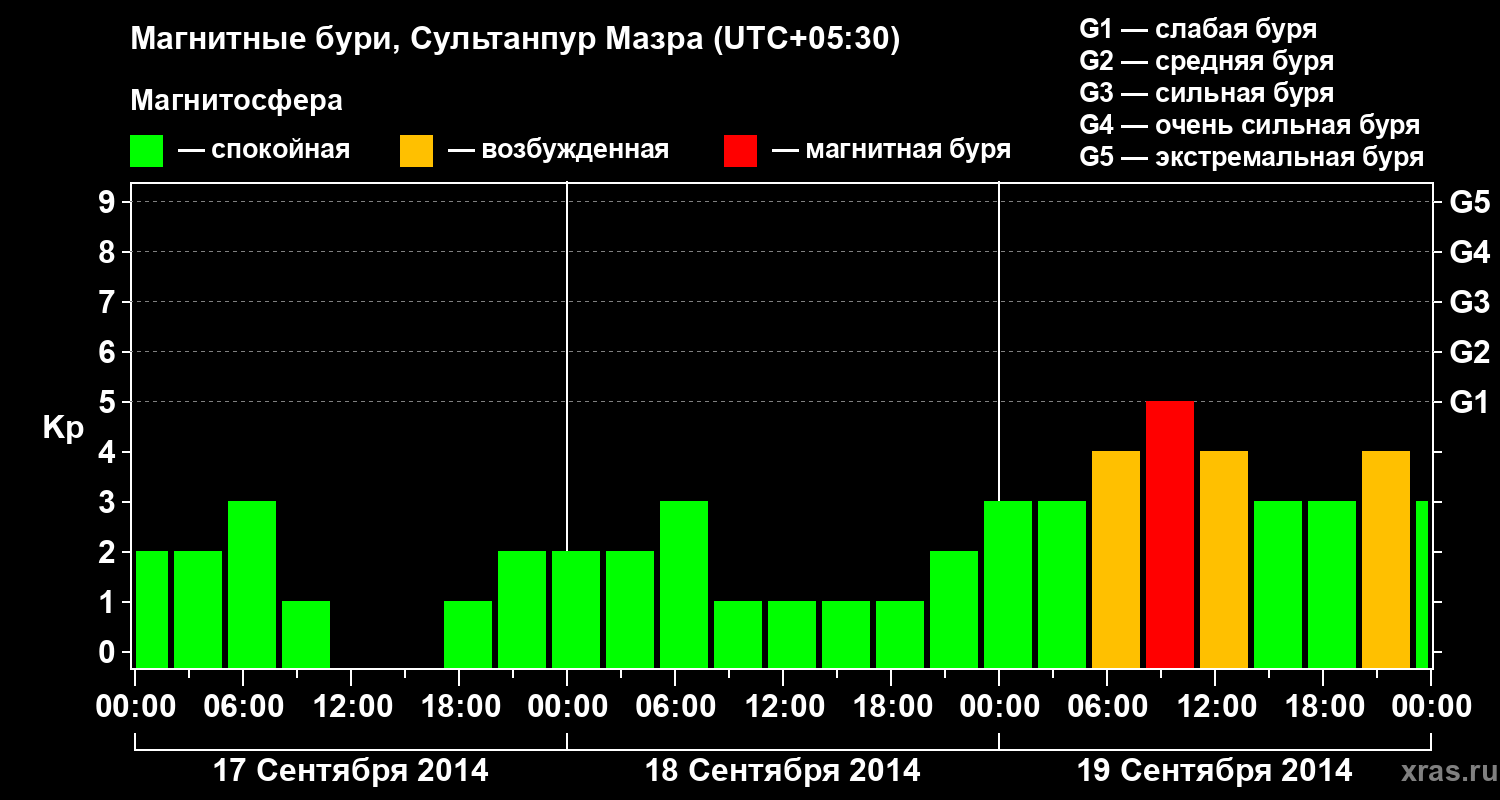
Task: Select the G5 storm level label on axis
Action: pos(1469,202)
